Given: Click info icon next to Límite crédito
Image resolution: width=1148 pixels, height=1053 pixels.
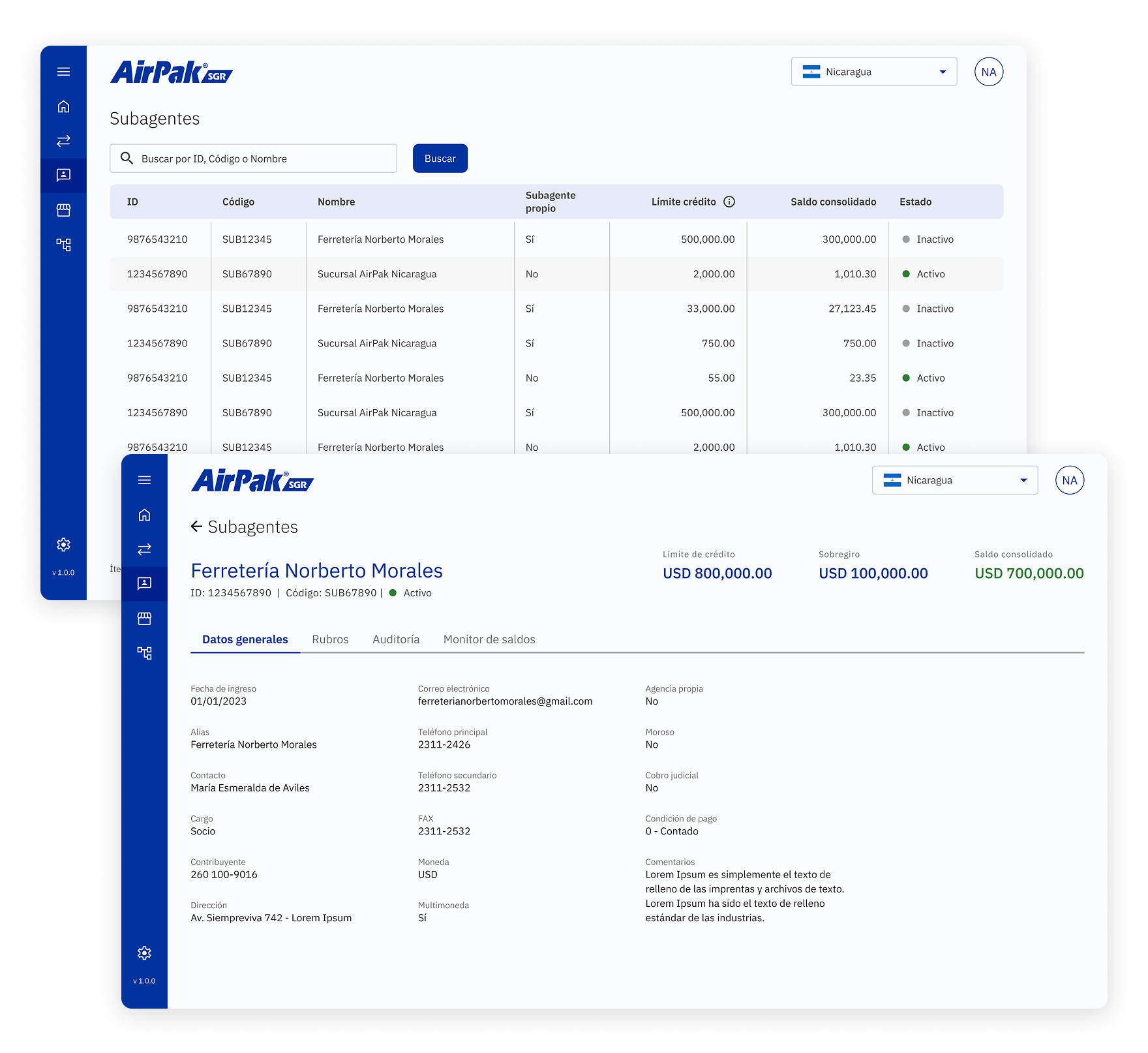Looking at the screenshot, I should [x=729, y=202].
